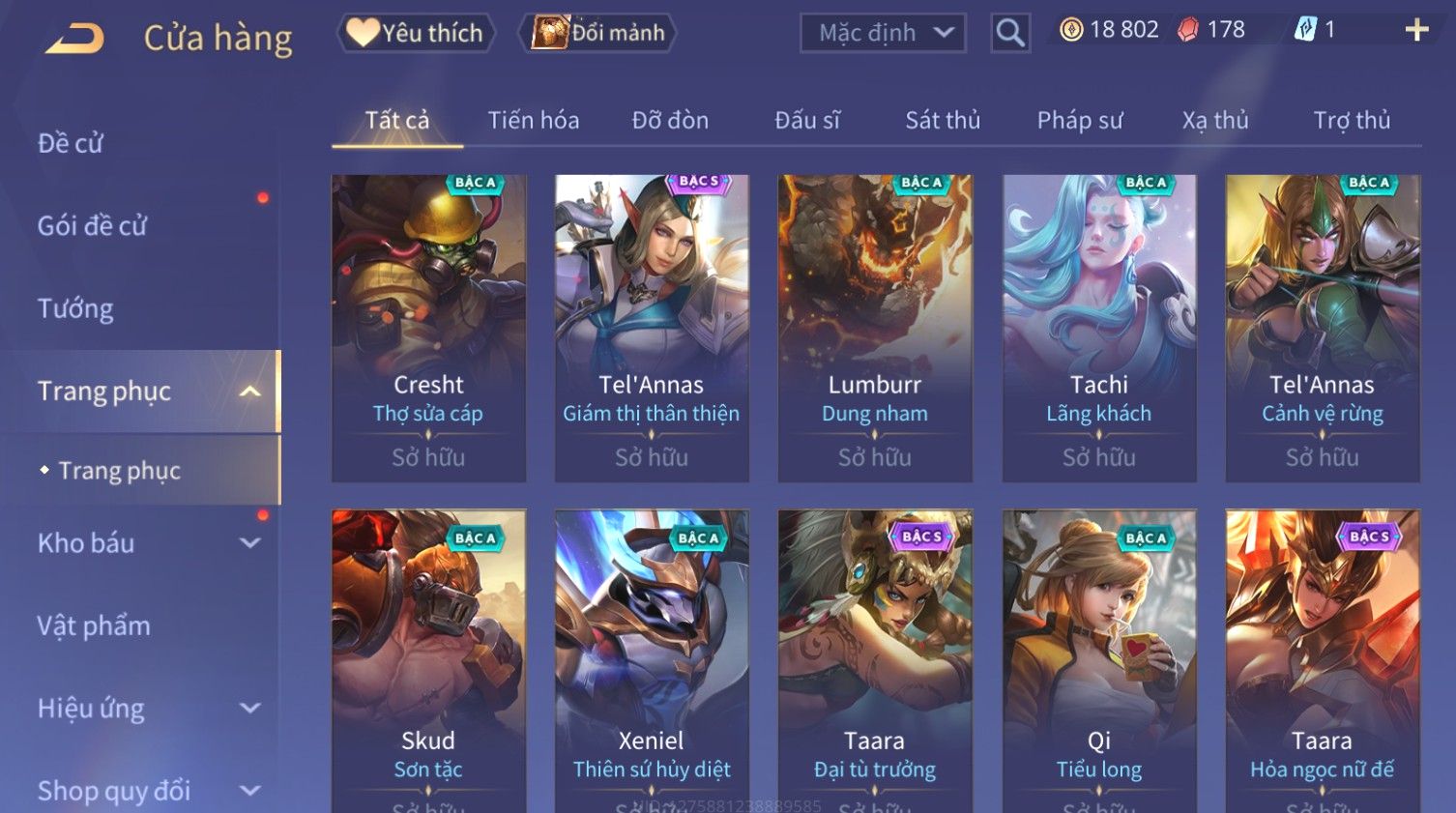Select Tachi Lãng khách skin card
1456x813 pixels.
[1099, 328]
